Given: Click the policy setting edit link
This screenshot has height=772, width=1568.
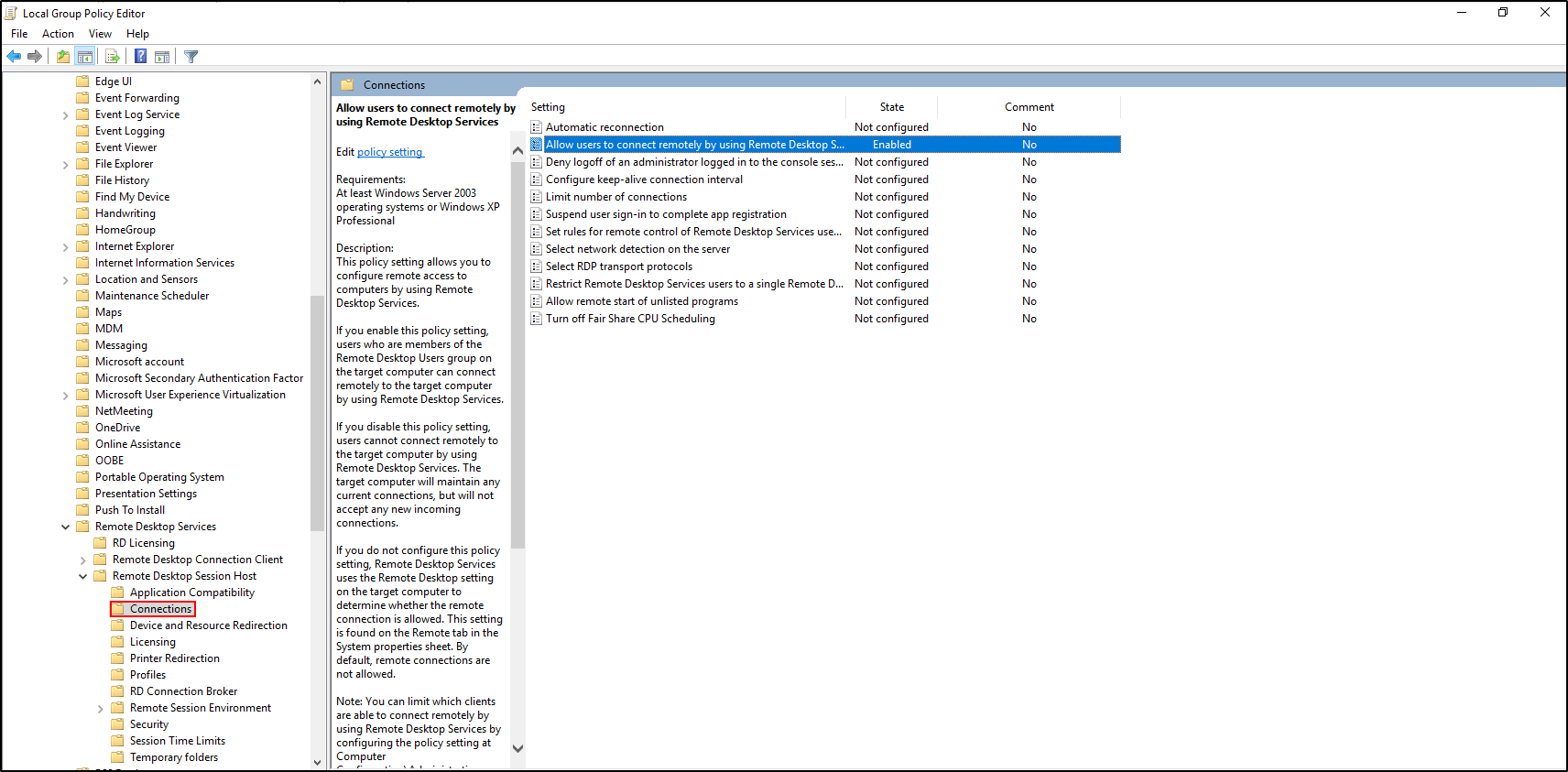Looking at the screenshot, I should pos(390,152).
